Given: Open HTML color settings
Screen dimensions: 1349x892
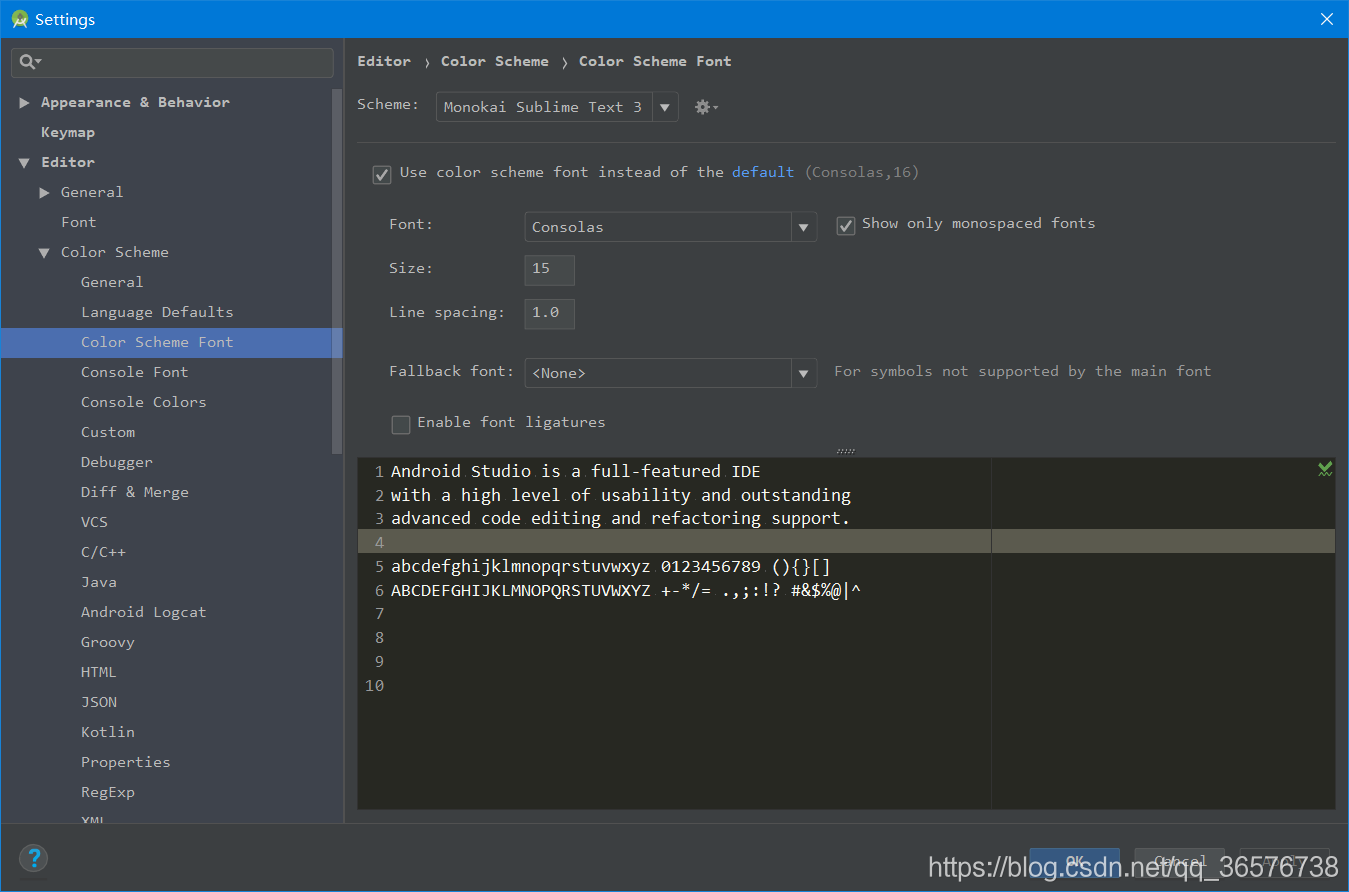Looking at the screenshot, I should (x=99, y=672).
